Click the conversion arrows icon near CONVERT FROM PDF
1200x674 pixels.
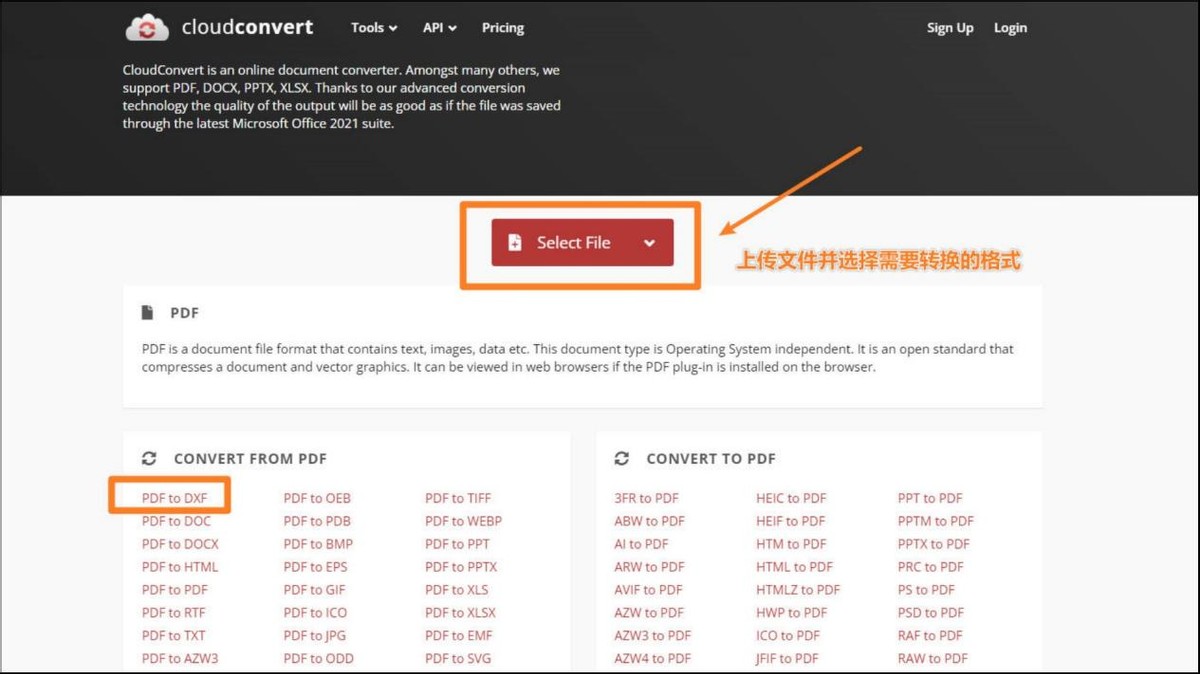coord(149,458)
